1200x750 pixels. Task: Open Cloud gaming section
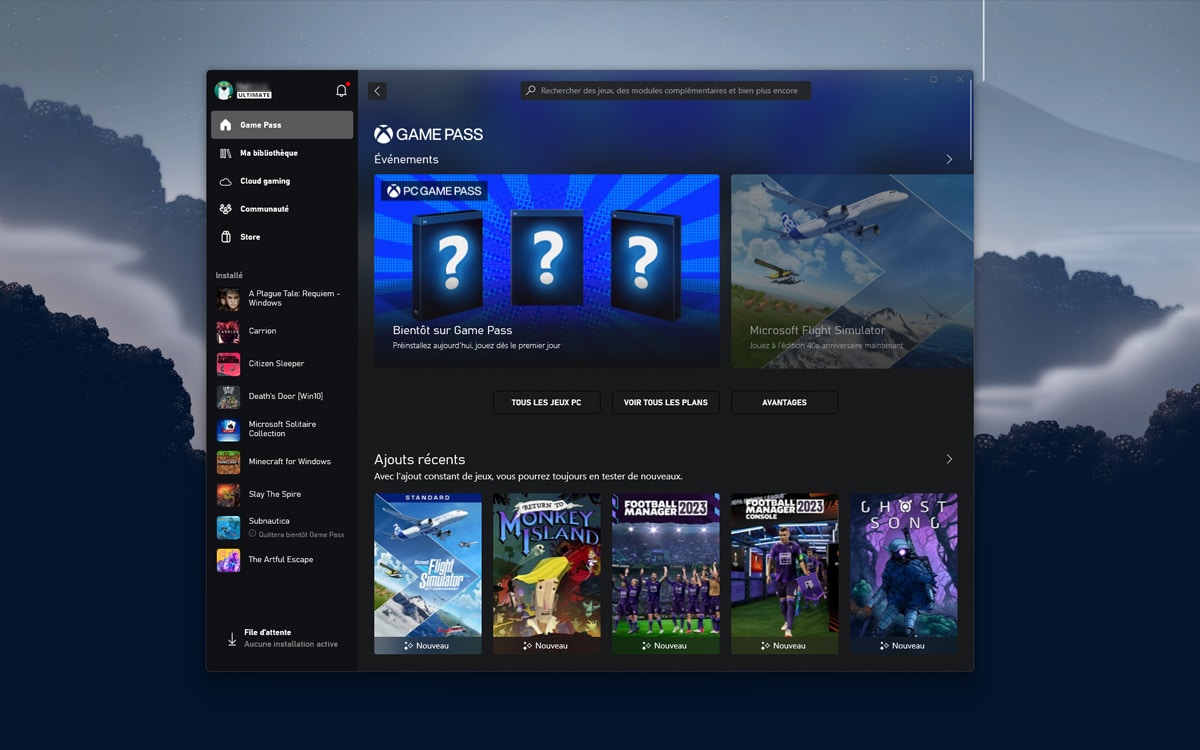pos(282,181)
